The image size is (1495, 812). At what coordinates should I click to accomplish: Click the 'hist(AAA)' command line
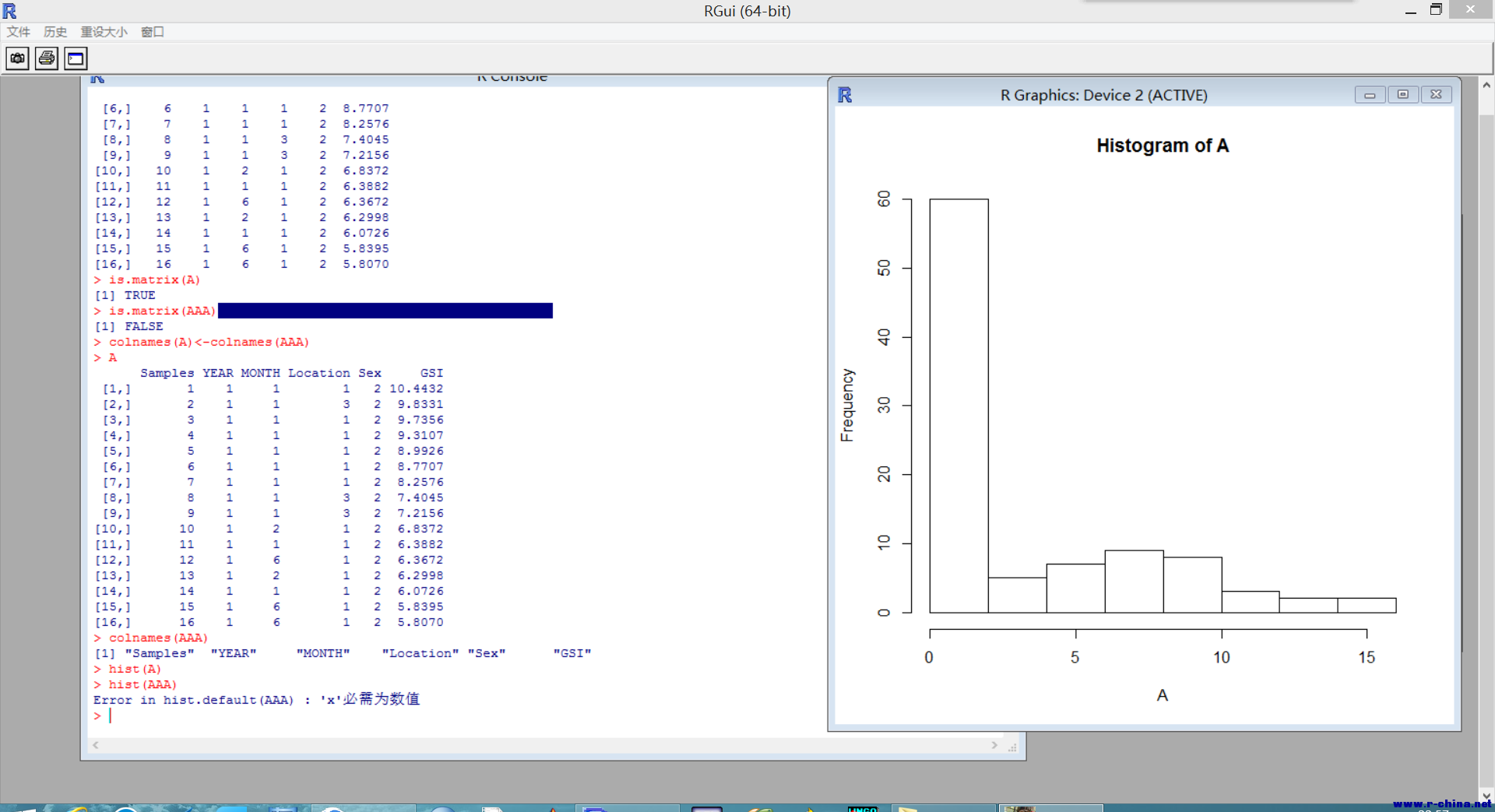(135, 684)
